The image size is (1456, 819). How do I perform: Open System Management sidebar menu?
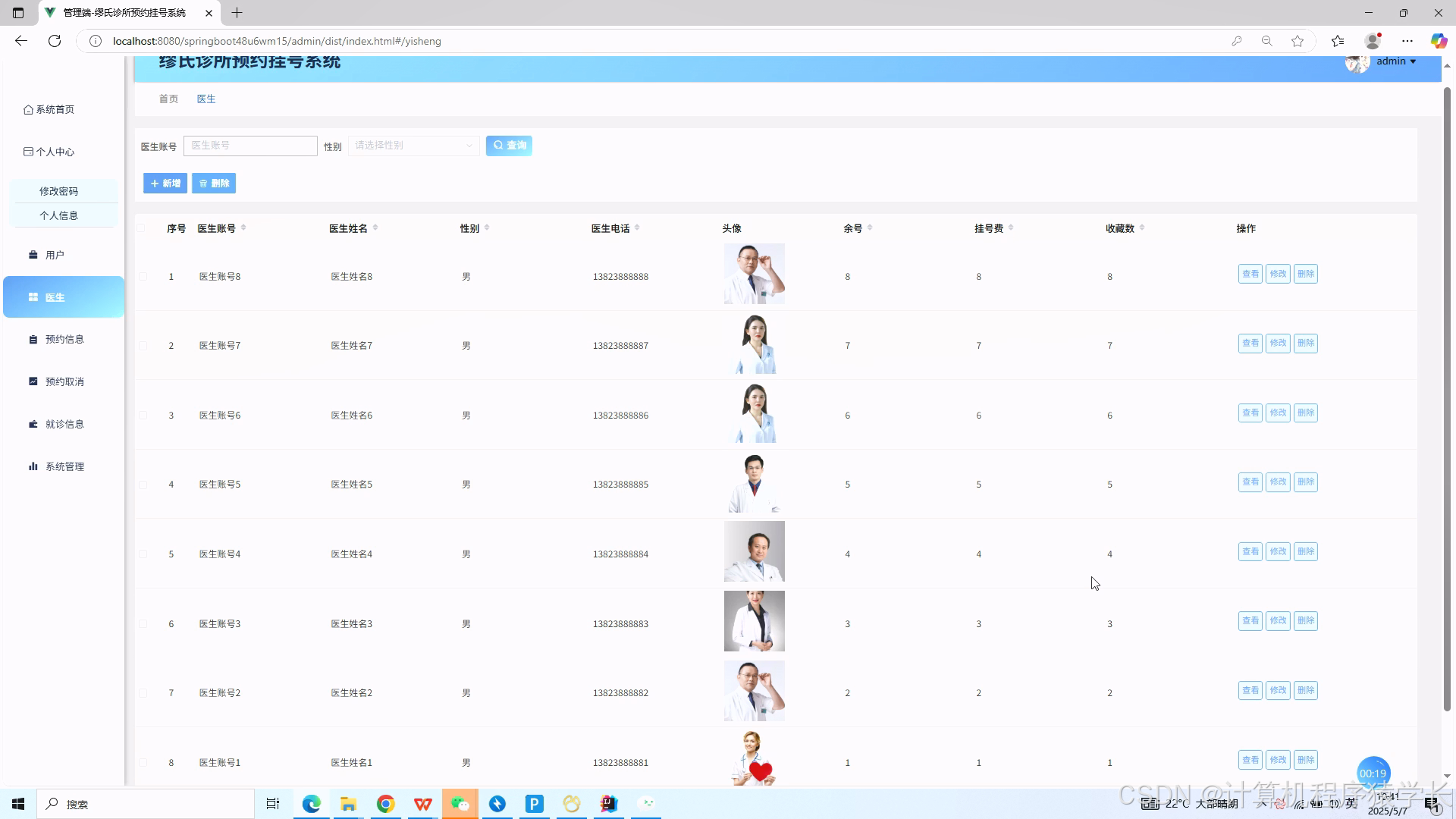57,466
